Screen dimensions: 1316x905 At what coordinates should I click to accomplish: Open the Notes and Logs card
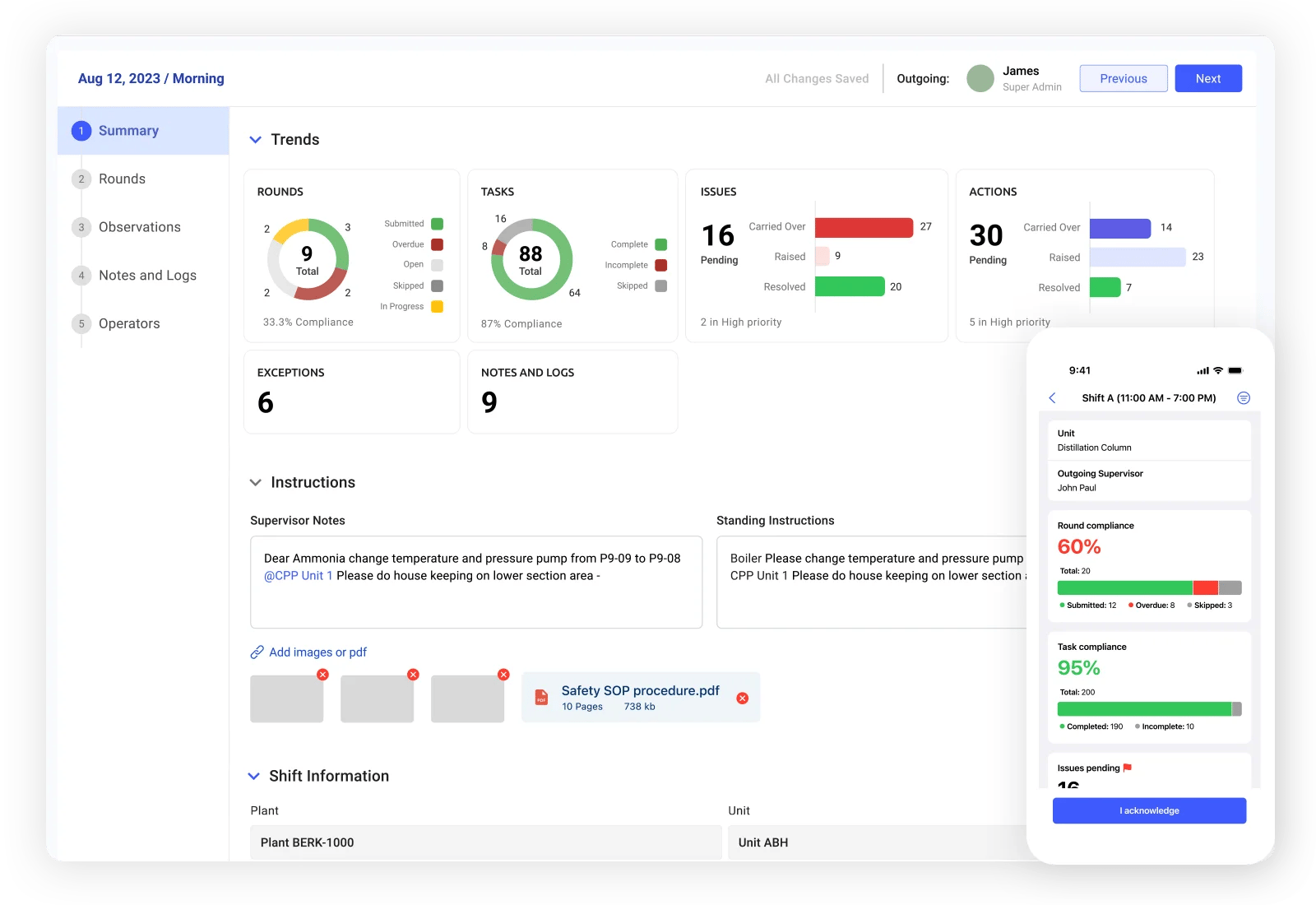click(572, 392)
